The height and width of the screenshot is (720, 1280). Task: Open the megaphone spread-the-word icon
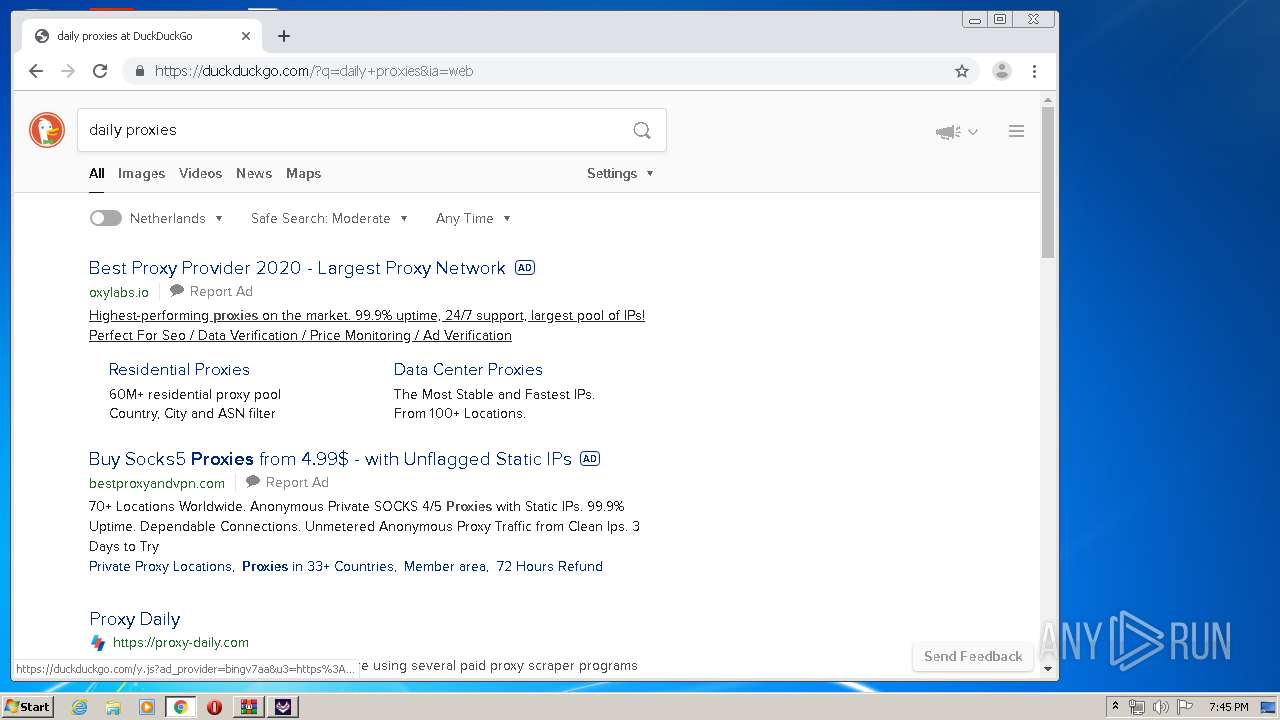(947, 132)
